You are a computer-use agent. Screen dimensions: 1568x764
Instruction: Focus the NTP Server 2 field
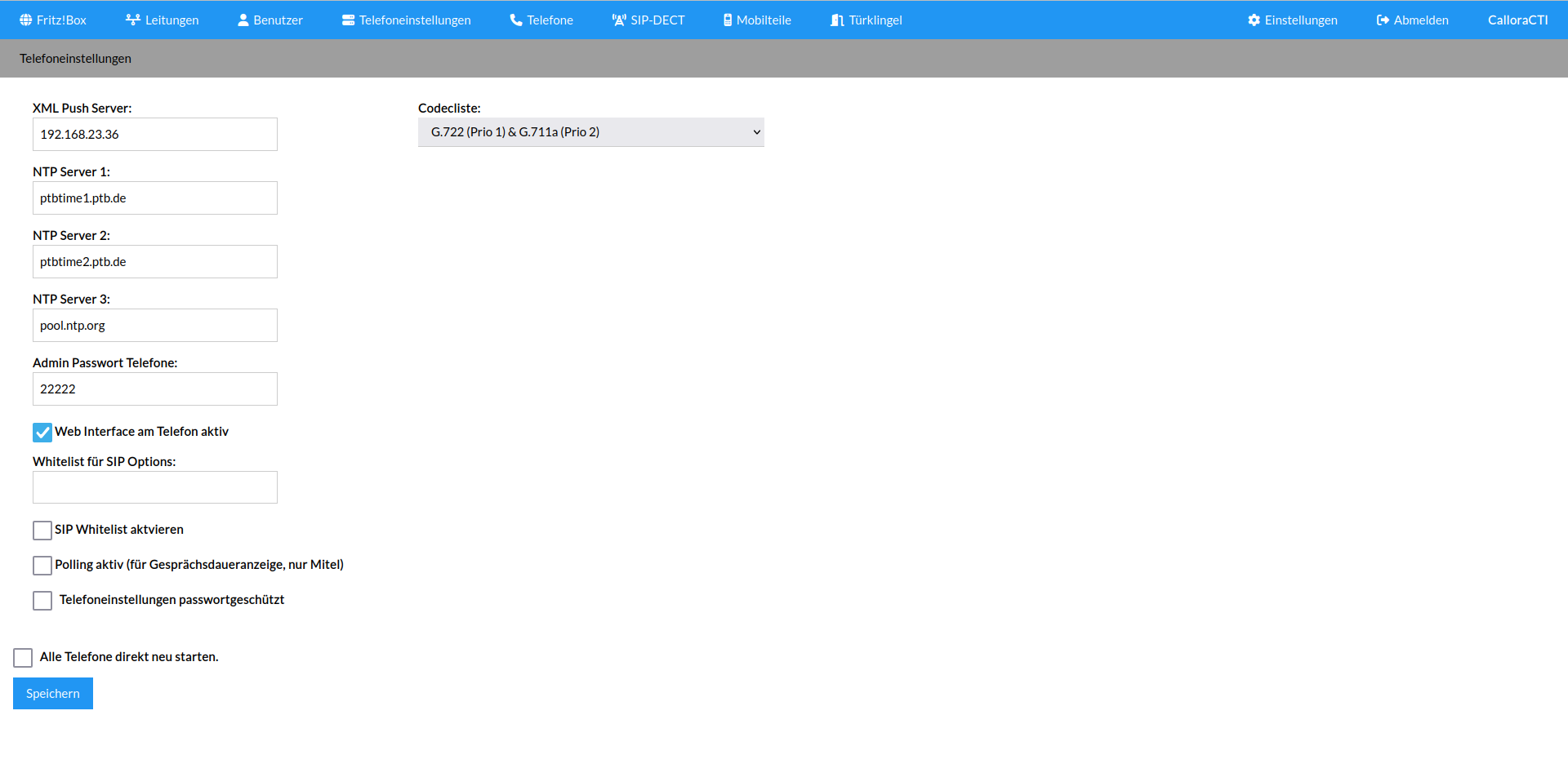[155, 262]
